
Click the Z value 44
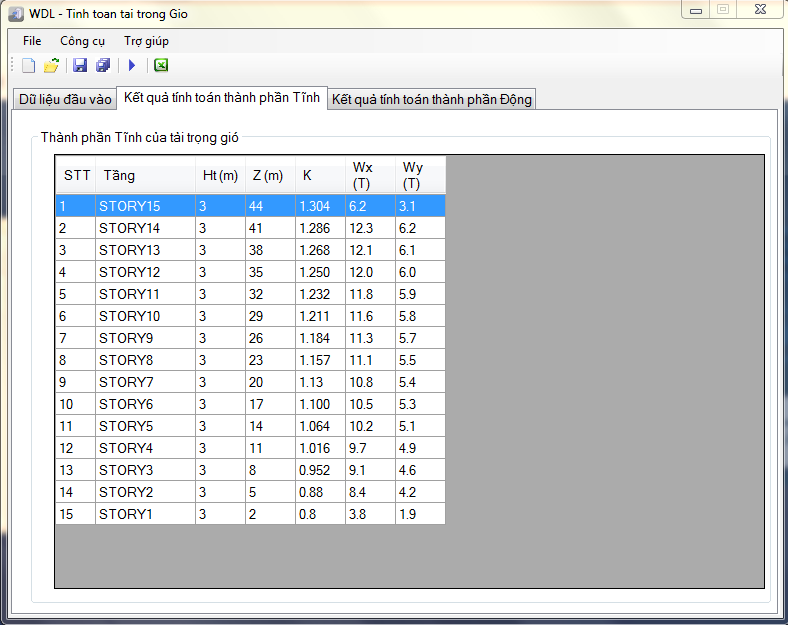pos(270,206)
